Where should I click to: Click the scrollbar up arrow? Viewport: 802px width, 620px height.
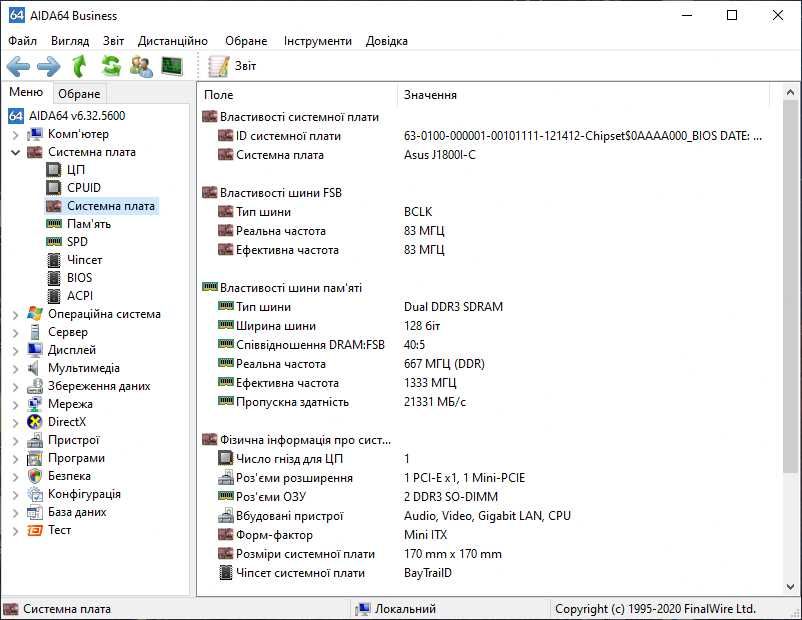coord(790,93)
